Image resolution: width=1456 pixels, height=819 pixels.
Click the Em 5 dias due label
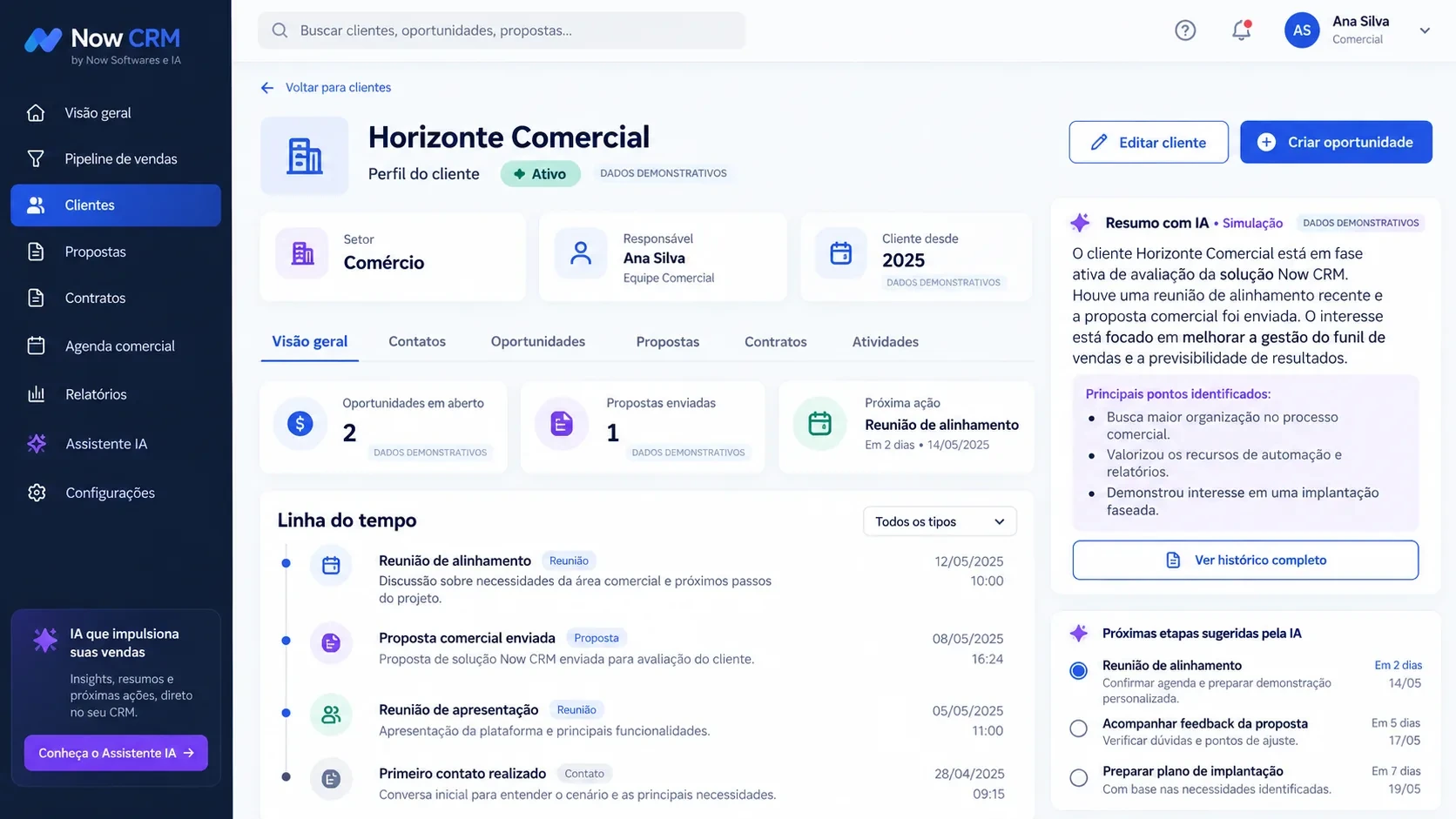click(x=1396, y=723)
